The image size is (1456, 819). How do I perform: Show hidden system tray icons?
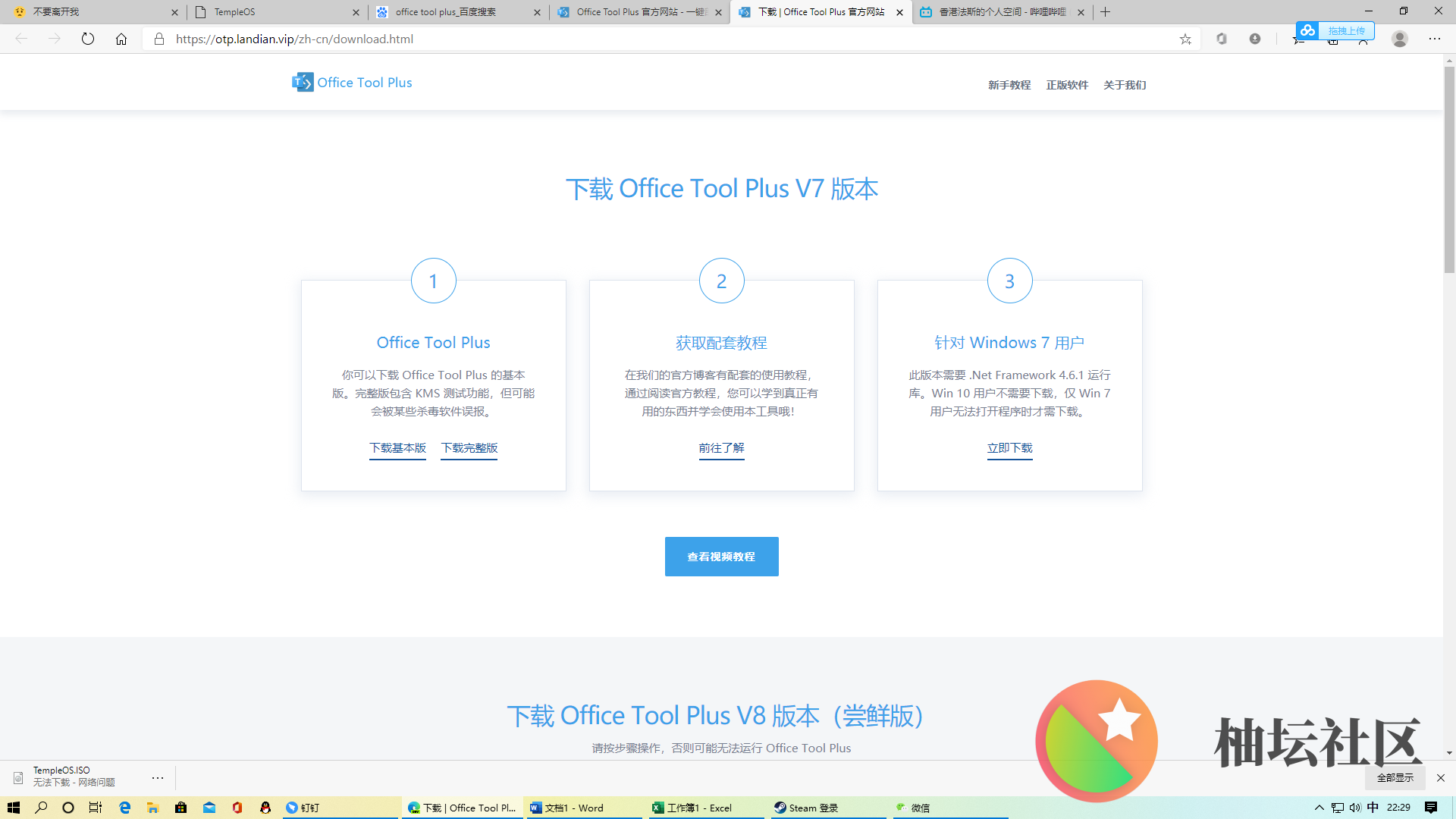(1319, 808)
